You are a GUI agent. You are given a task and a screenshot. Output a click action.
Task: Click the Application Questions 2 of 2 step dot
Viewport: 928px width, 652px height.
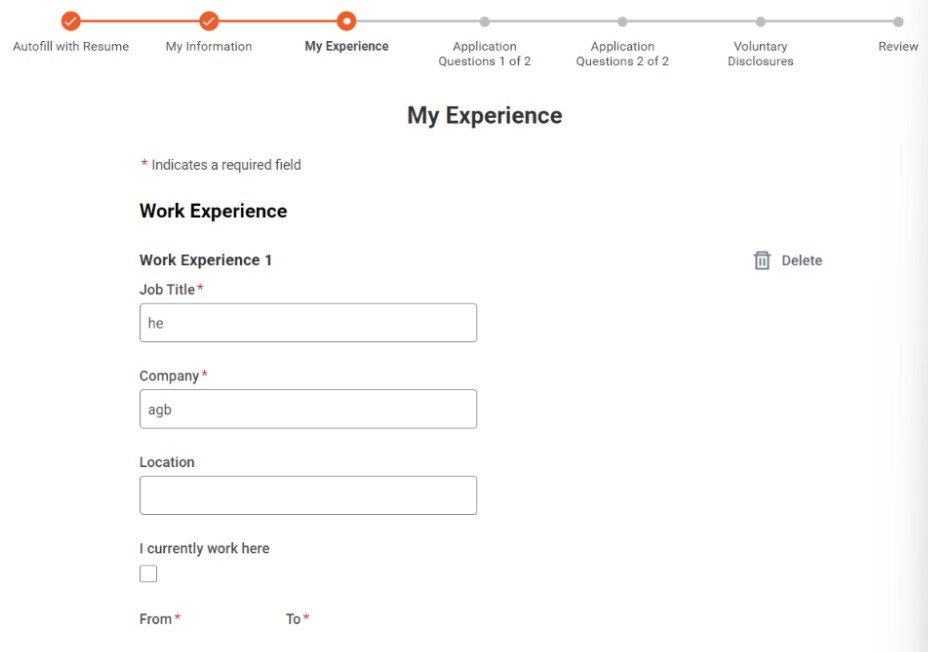pos(622,21)
